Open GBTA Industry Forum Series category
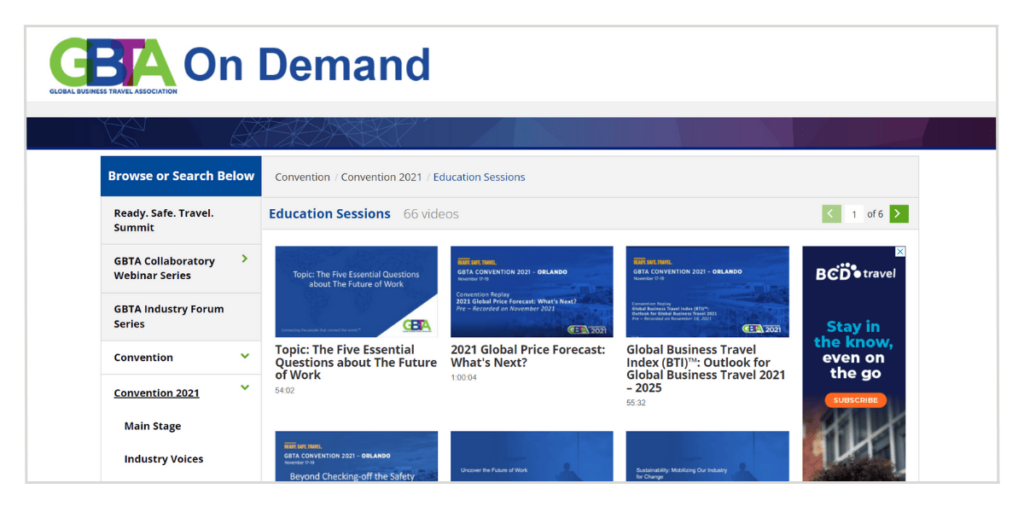Image resolution: width=1024 pixels, height=512 pixels. tap(168, 316)
